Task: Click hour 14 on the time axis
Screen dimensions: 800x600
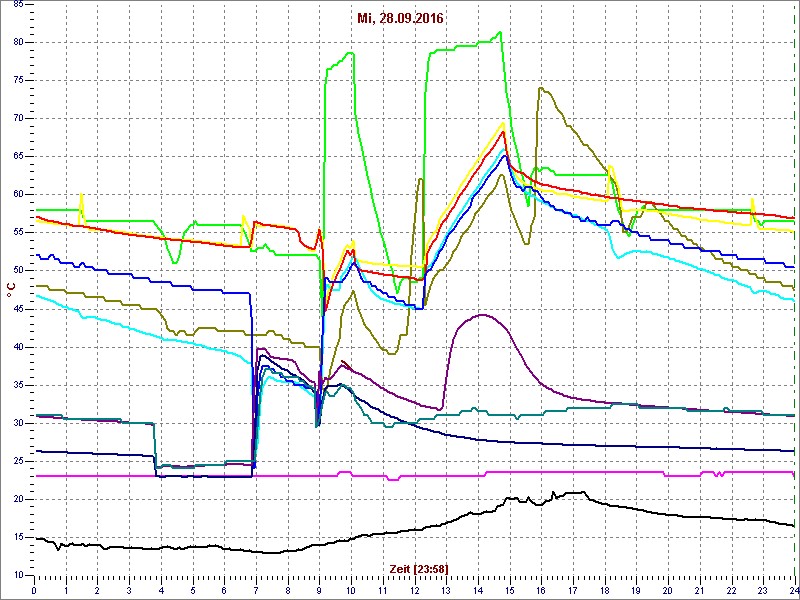Action: [478, 591]
